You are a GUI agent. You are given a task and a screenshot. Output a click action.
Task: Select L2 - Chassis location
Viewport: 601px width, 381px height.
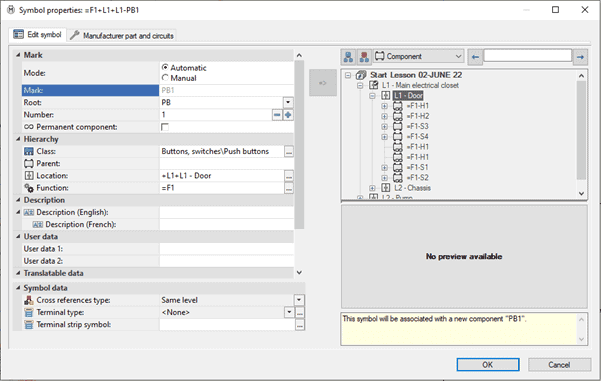(412, 188)
